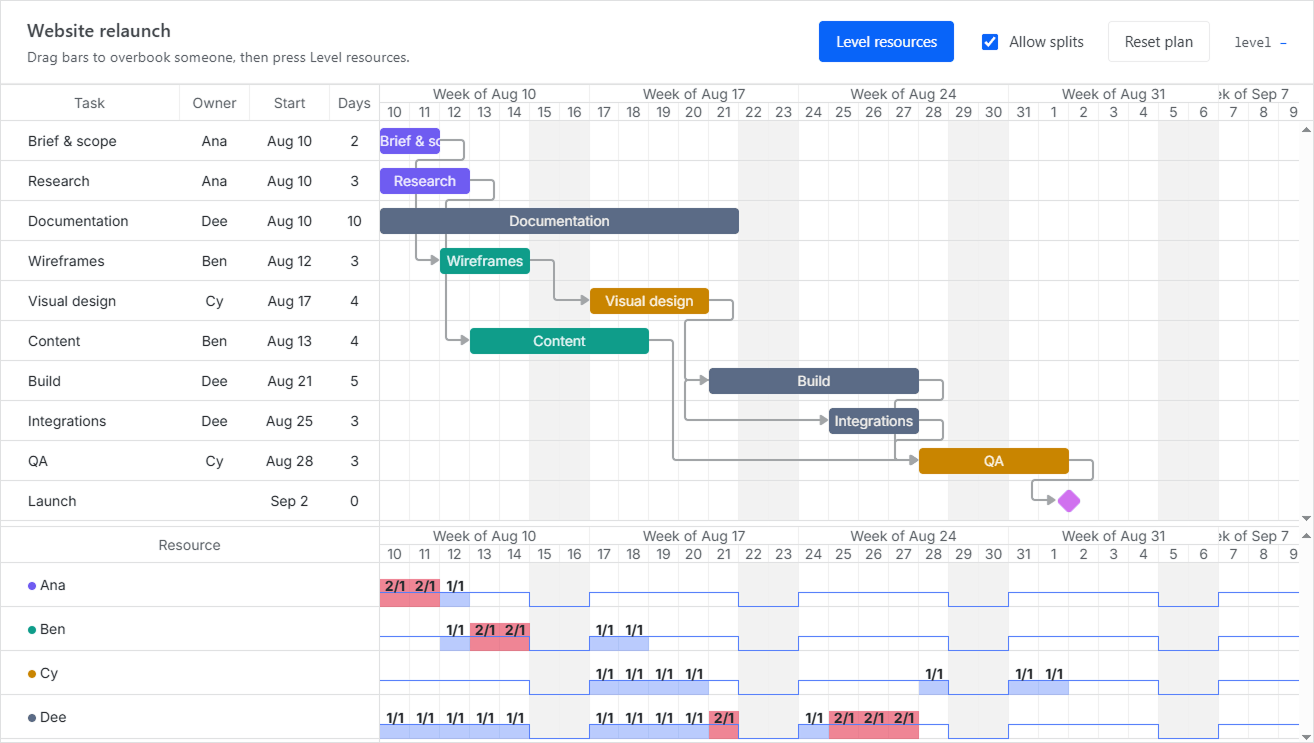Click the Days column header
This screenshot has height=743, width=1314.
coord(354,103)
